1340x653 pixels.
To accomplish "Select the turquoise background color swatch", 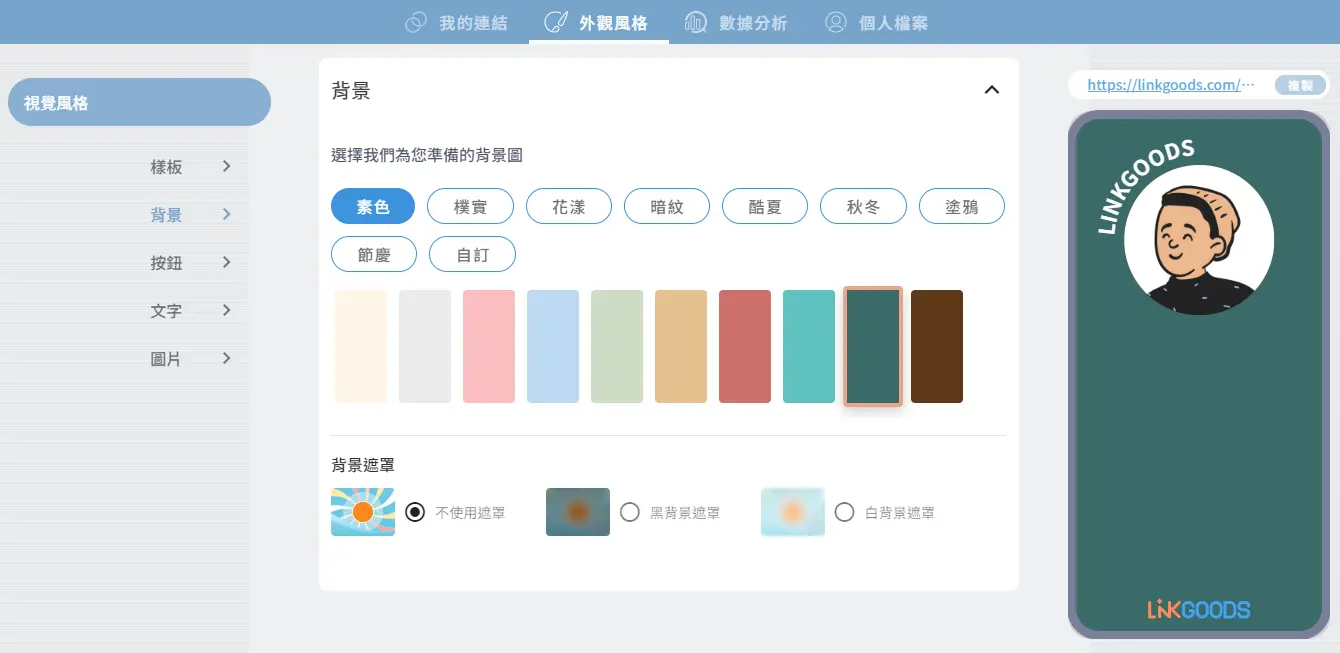I will [809, 346].
